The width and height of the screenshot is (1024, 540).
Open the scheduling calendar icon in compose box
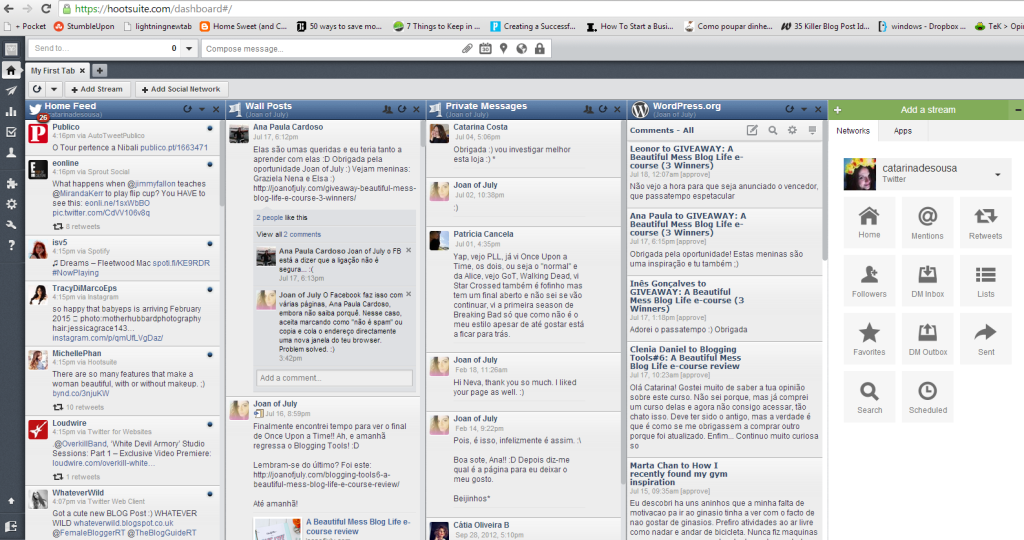(485, 48)
